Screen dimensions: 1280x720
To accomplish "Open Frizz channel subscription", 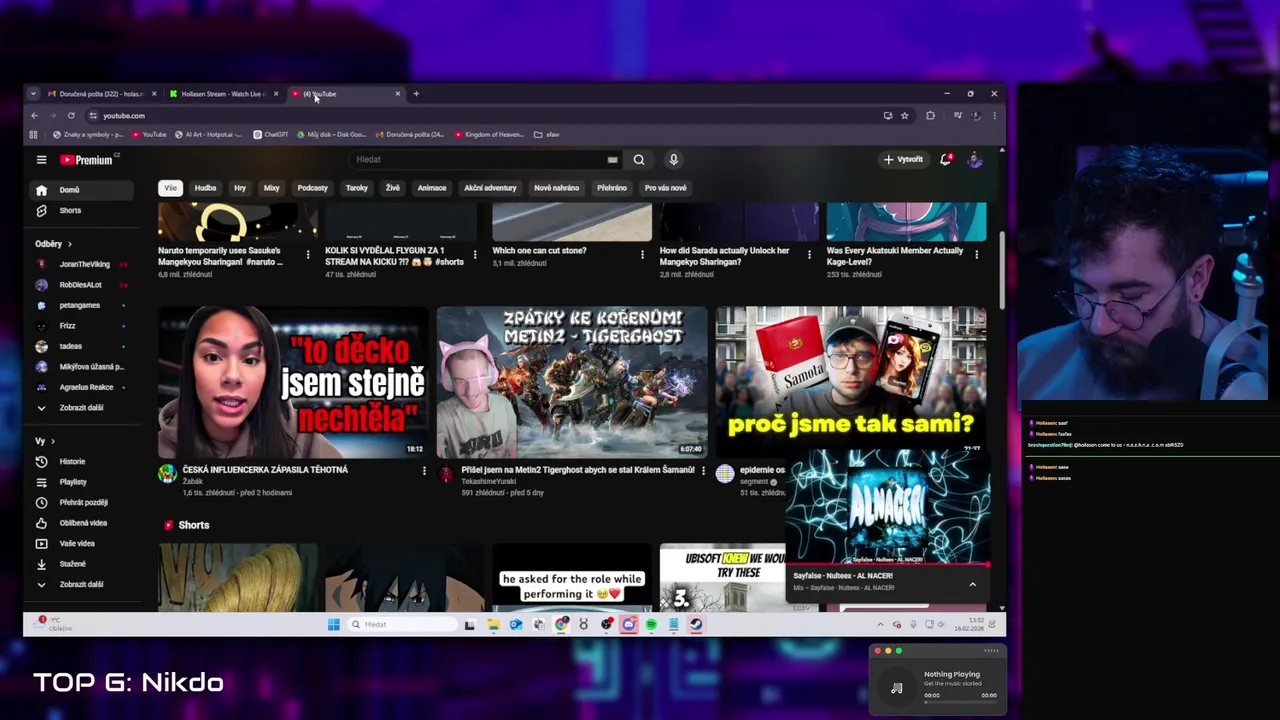I will click(x=83, y=326).
